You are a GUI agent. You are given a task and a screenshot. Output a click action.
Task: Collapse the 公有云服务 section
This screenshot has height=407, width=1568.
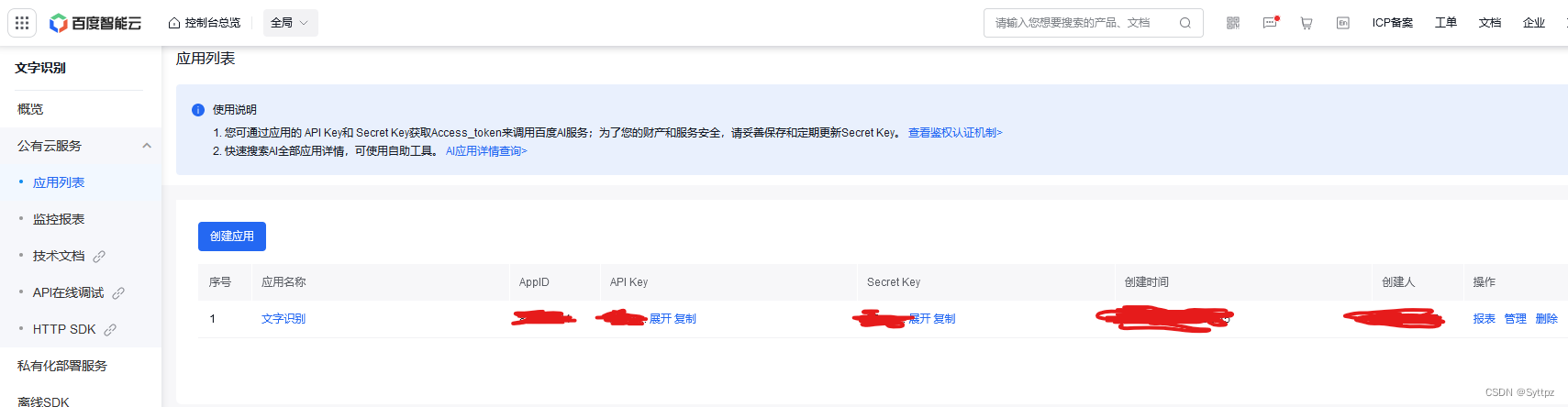147,146
